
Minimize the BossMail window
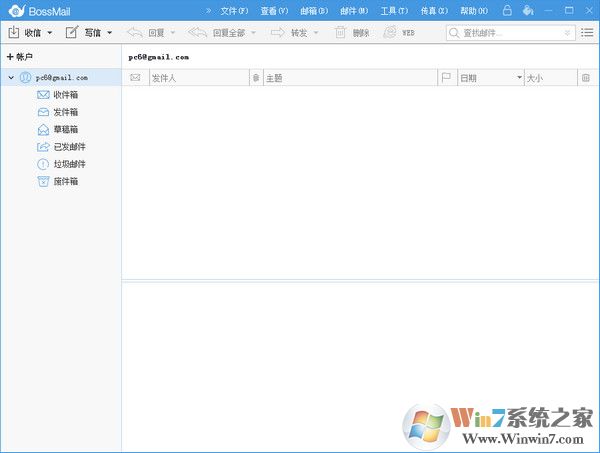(x=548, y=11)
